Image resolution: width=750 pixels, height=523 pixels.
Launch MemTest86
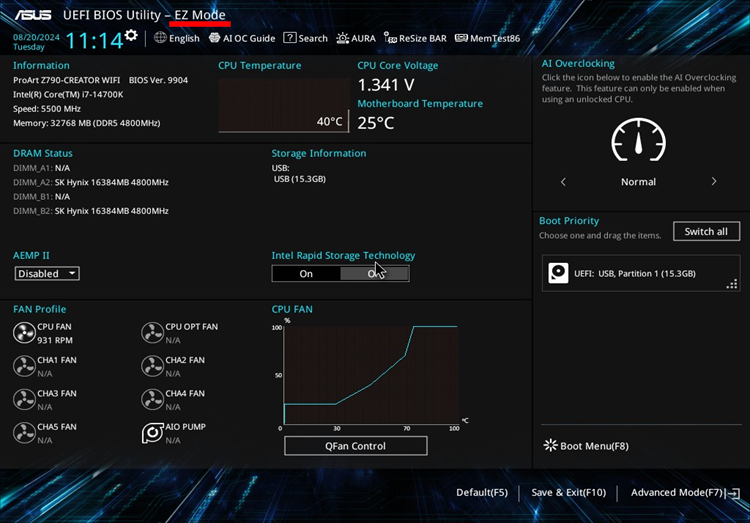tap(487, 38)
